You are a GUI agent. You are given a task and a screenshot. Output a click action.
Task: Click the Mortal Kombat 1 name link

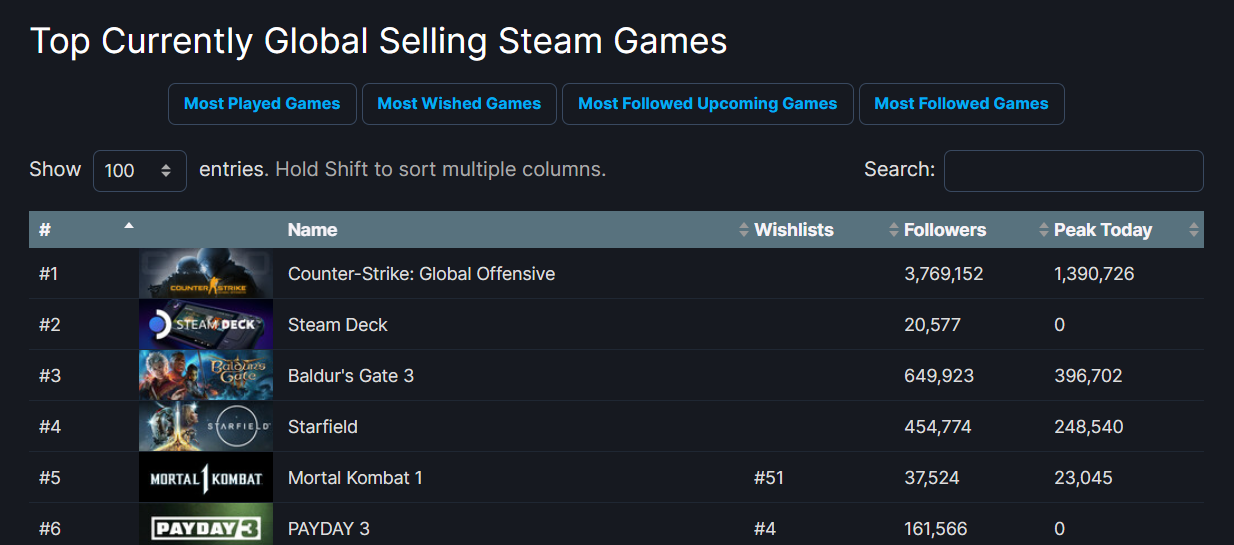coord(355,478)
